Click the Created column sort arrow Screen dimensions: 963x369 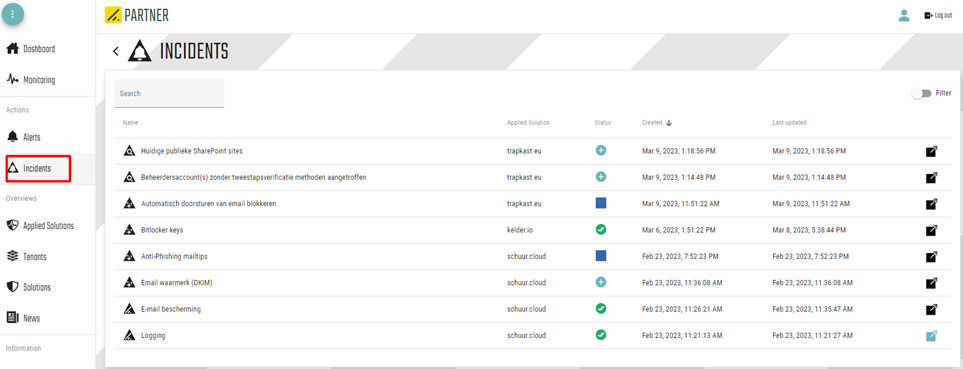[669, 123]
